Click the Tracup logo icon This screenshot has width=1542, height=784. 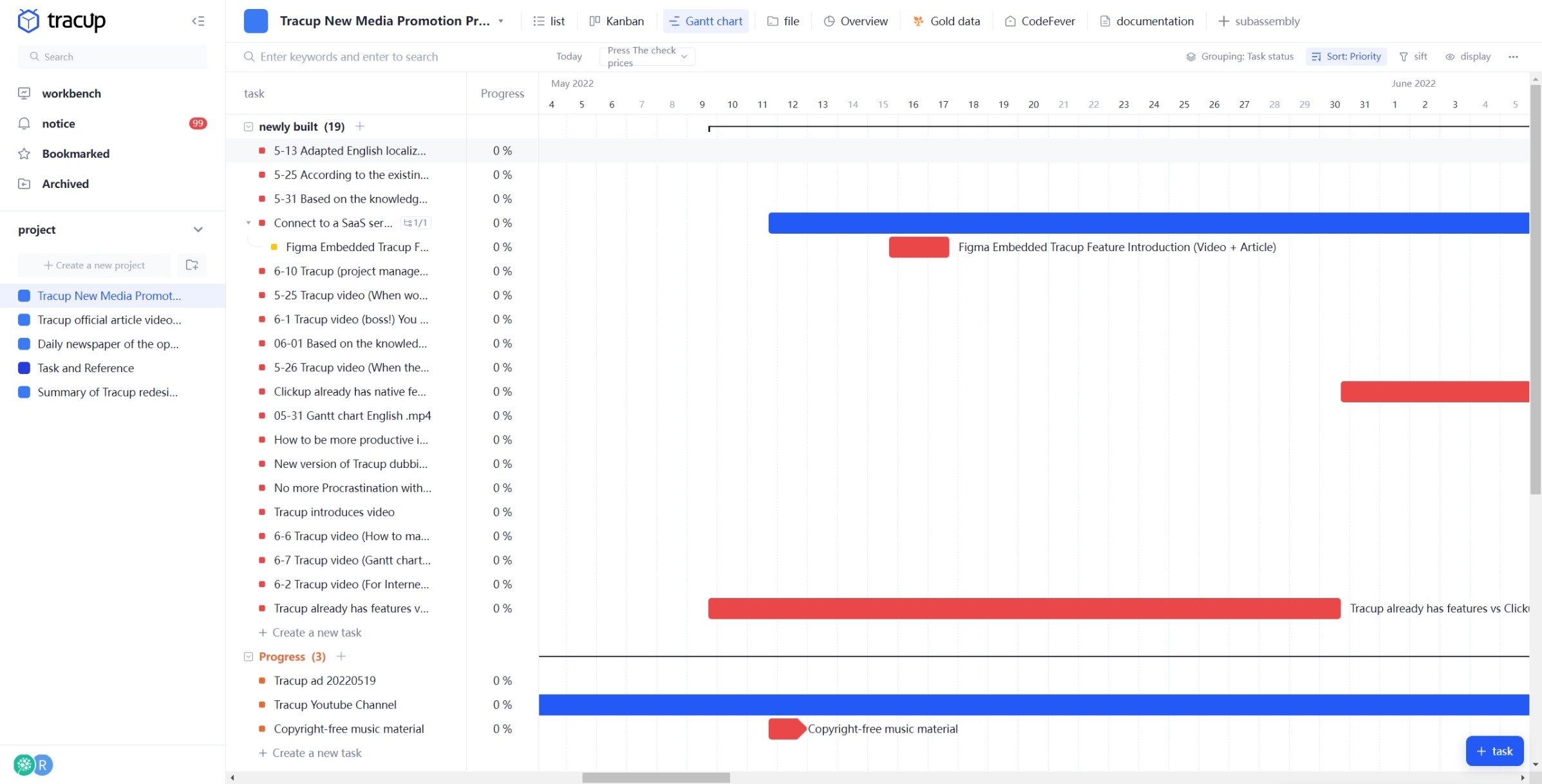[x=27, y=20]
